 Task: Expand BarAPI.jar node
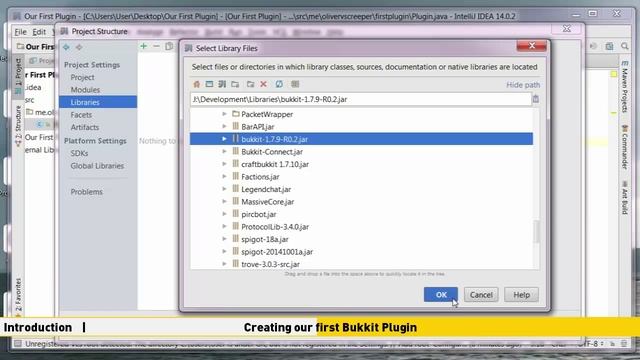224,127
